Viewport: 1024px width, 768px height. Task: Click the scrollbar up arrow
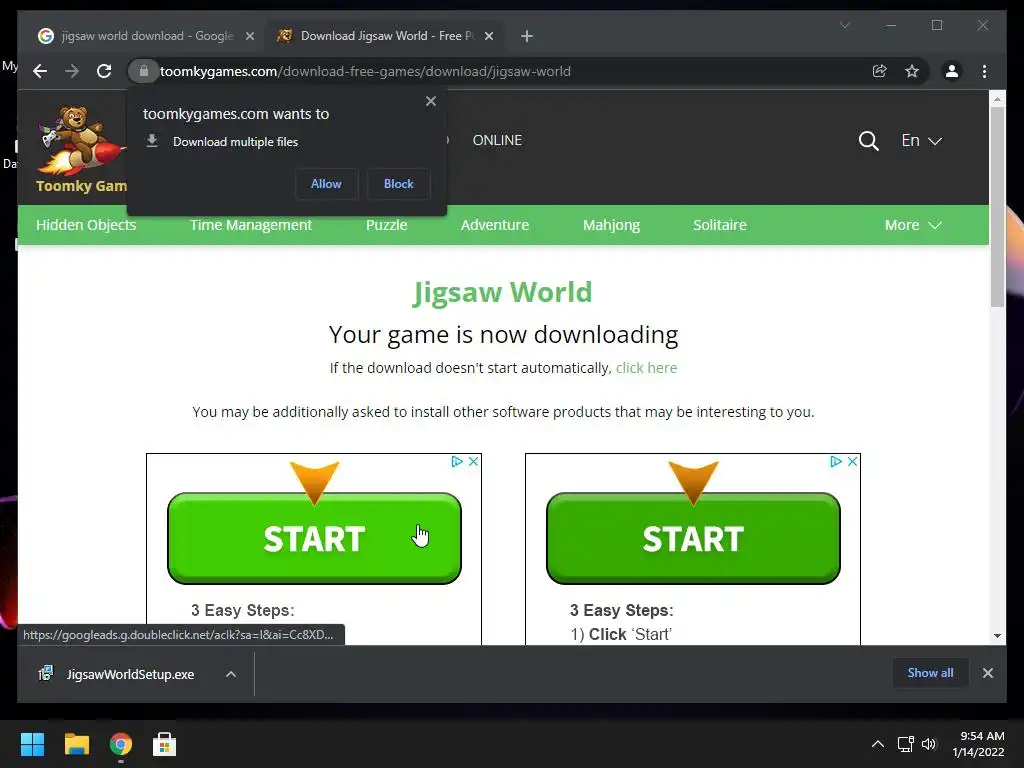tap(997, 99)
